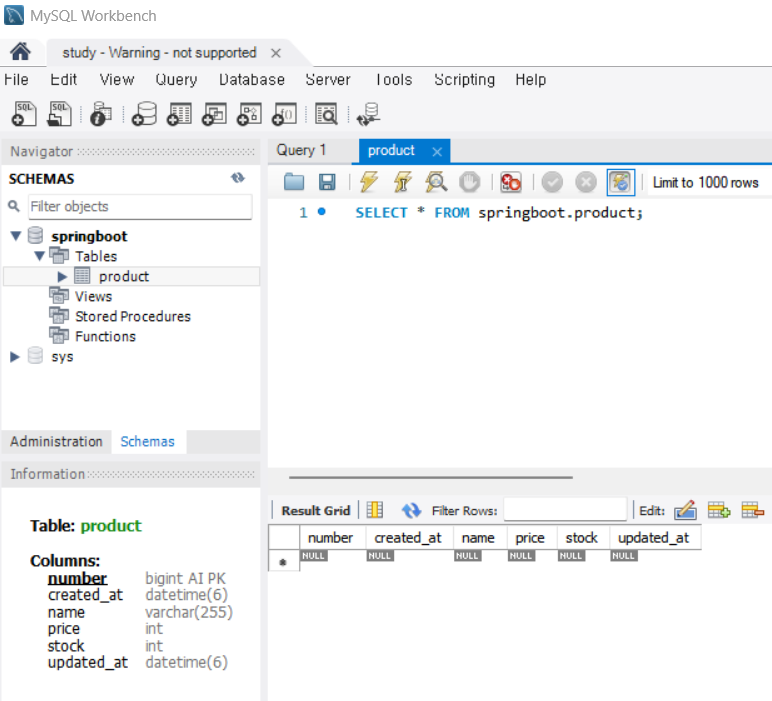Switch to the product query tab
This screenshot has width=772, height=701.
click(391, 151)
